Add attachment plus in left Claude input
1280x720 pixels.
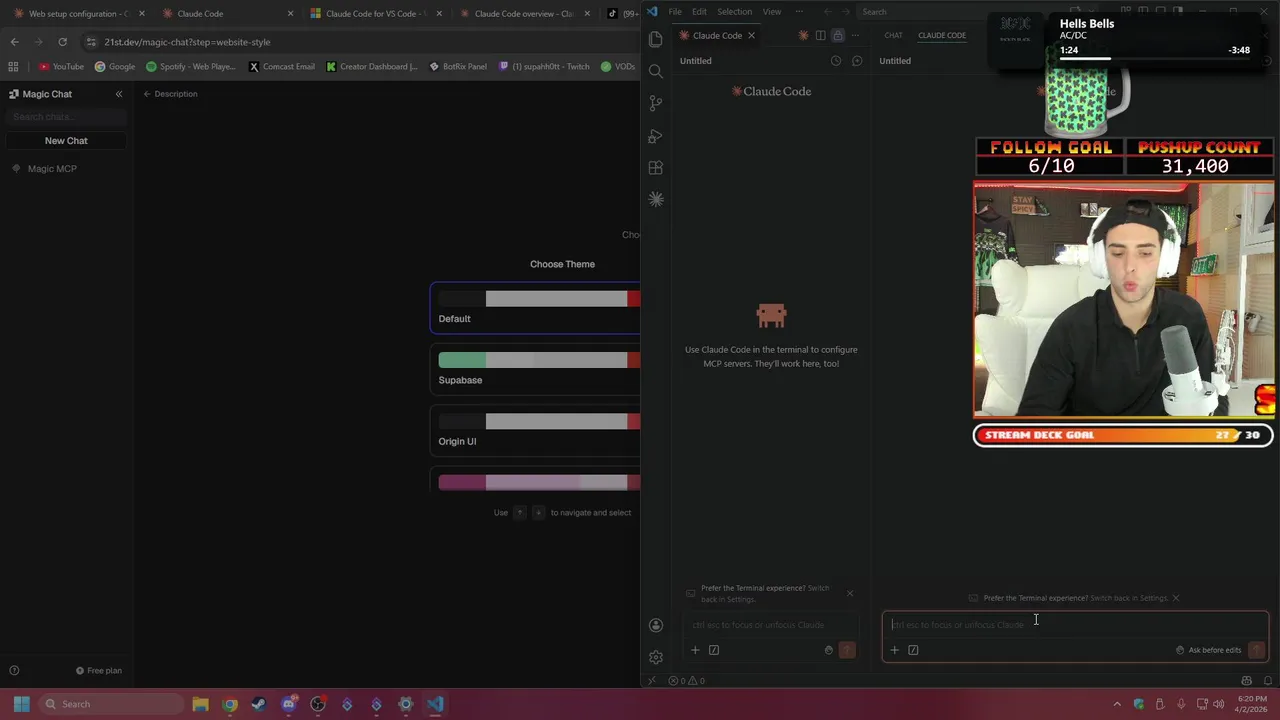[x=695, y=650]
